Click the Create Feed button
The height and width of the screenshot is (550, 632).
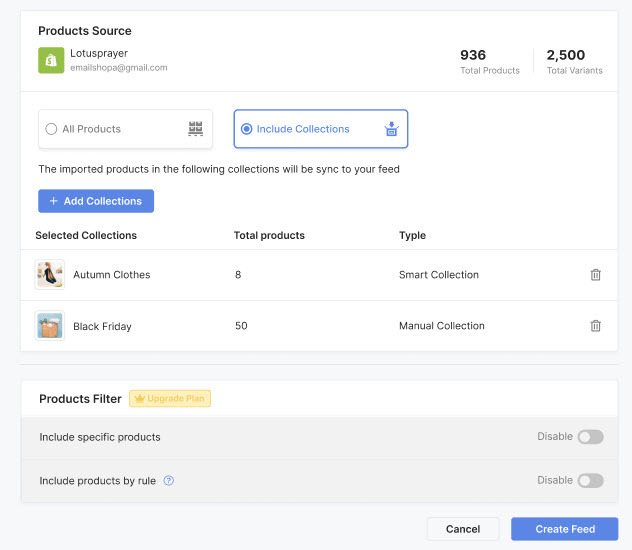tap(564, 529)
